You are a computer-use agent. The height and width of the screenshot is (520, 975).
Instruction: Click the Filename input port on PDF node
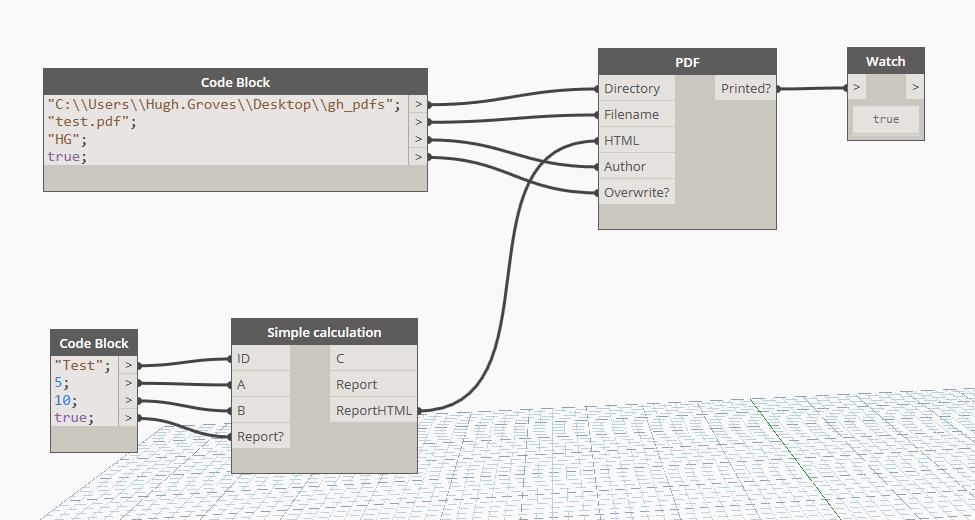[x=637, y=114]
